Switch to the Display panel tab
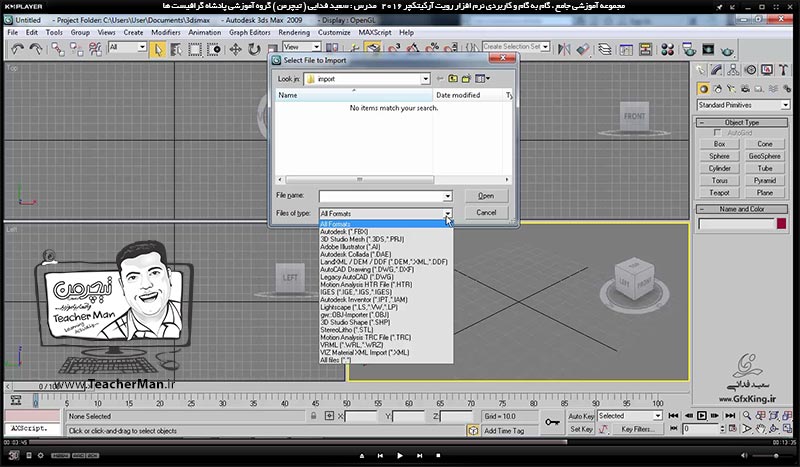 coord(767,70)
